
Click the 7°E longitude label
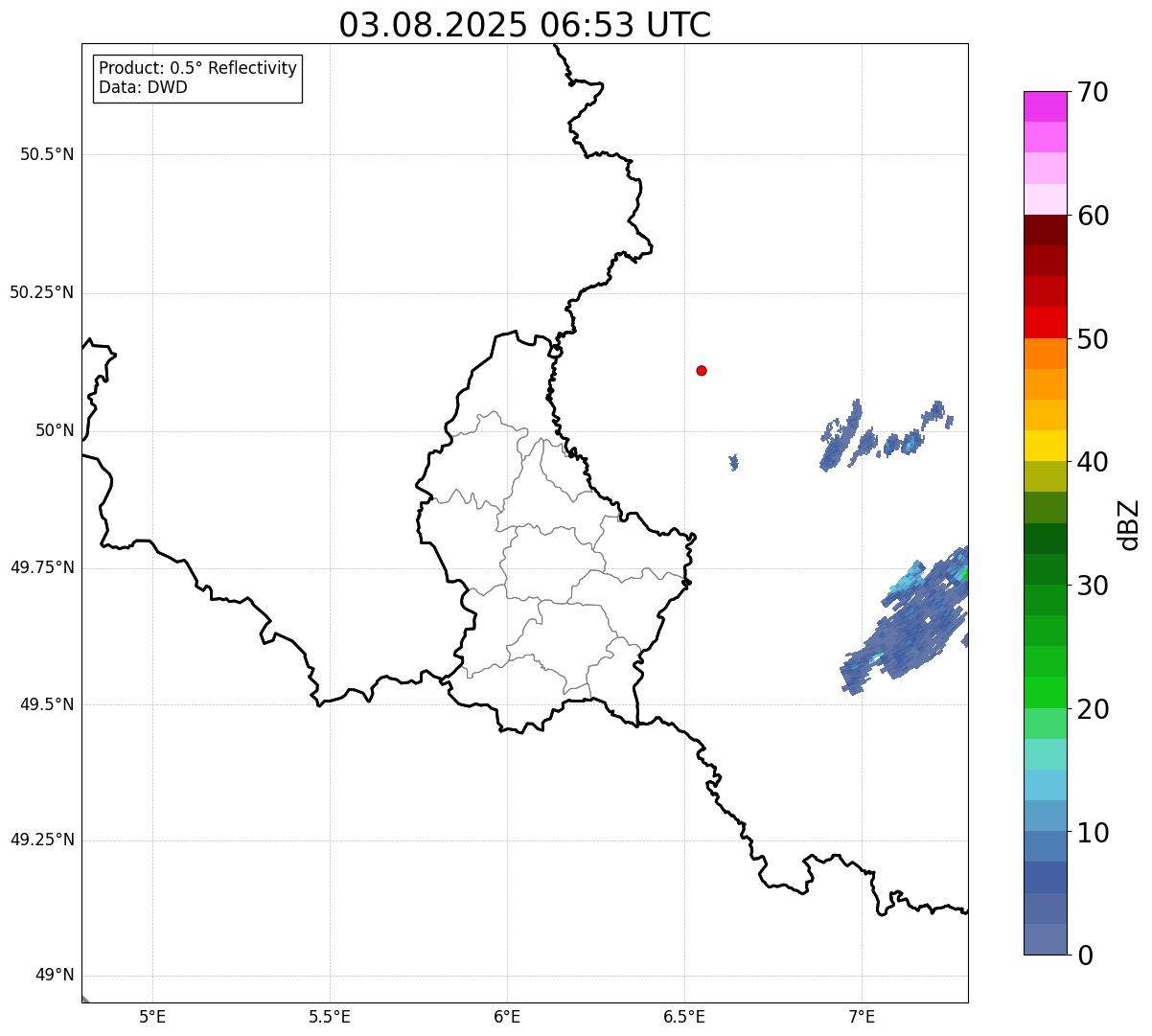[862, 1017]
